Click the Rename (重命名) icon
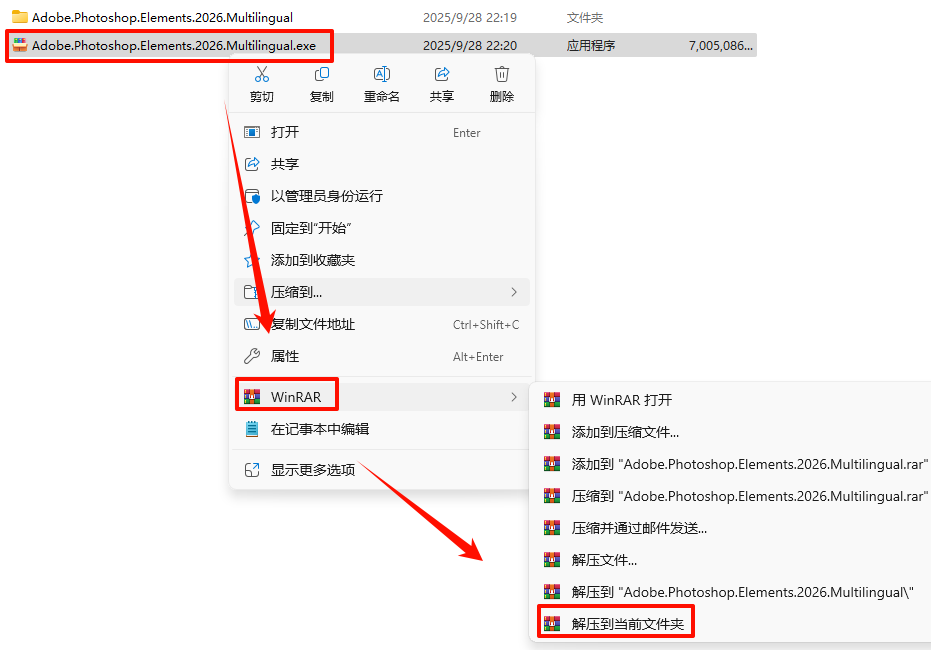 [382, 75]
